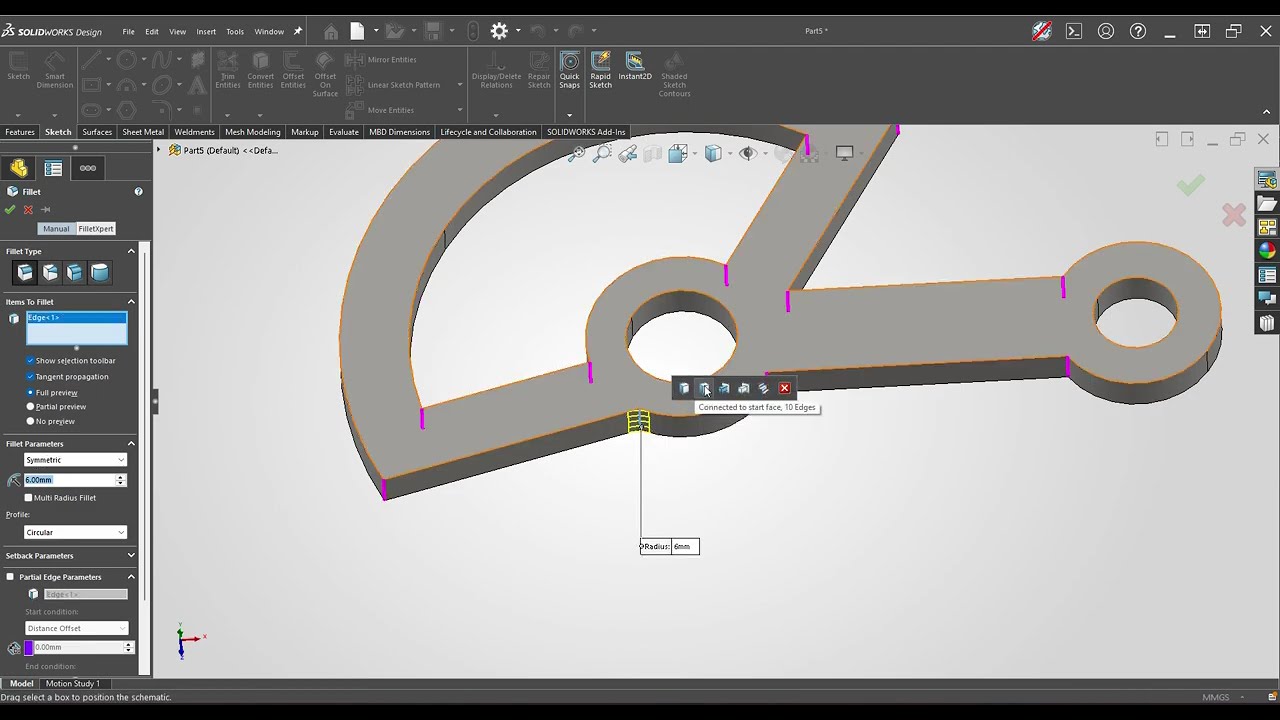The height and width of the screenshot is (720, 1280).
Task: Toggle the Instant2D tool
Action: point(635,67)
